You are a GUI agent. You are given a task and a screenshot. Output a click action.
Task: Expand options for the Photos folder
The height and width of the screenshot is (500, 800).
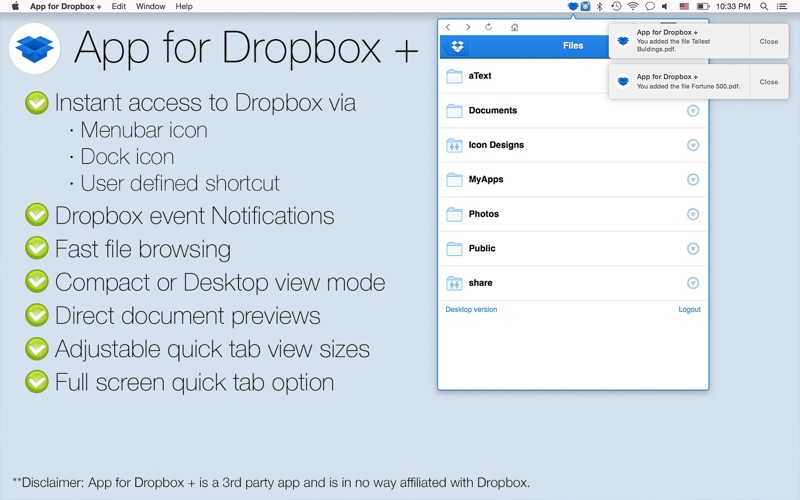pyautogui.click(x=693, y=214)
